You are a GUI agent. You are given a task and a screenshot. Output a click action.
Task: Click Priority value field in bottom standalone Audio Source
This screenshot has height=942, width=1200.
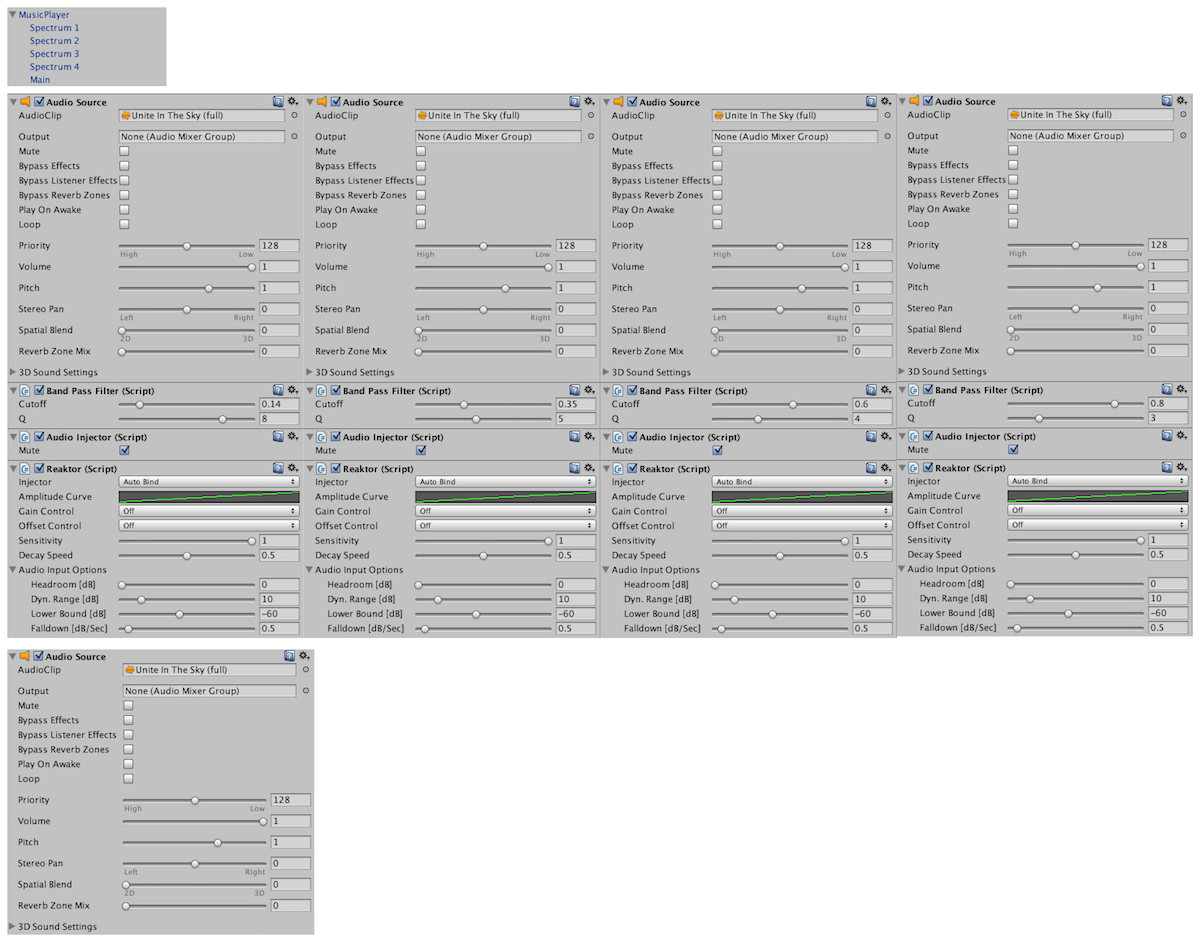290,800
